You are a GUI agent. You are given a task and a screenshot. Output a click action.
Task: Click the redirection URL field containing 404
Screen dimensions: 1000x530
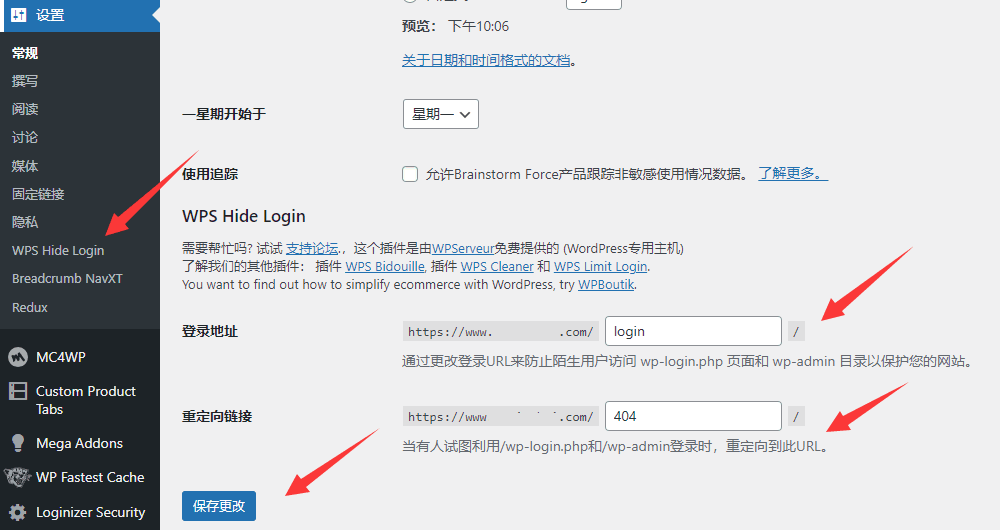(693, 416)
